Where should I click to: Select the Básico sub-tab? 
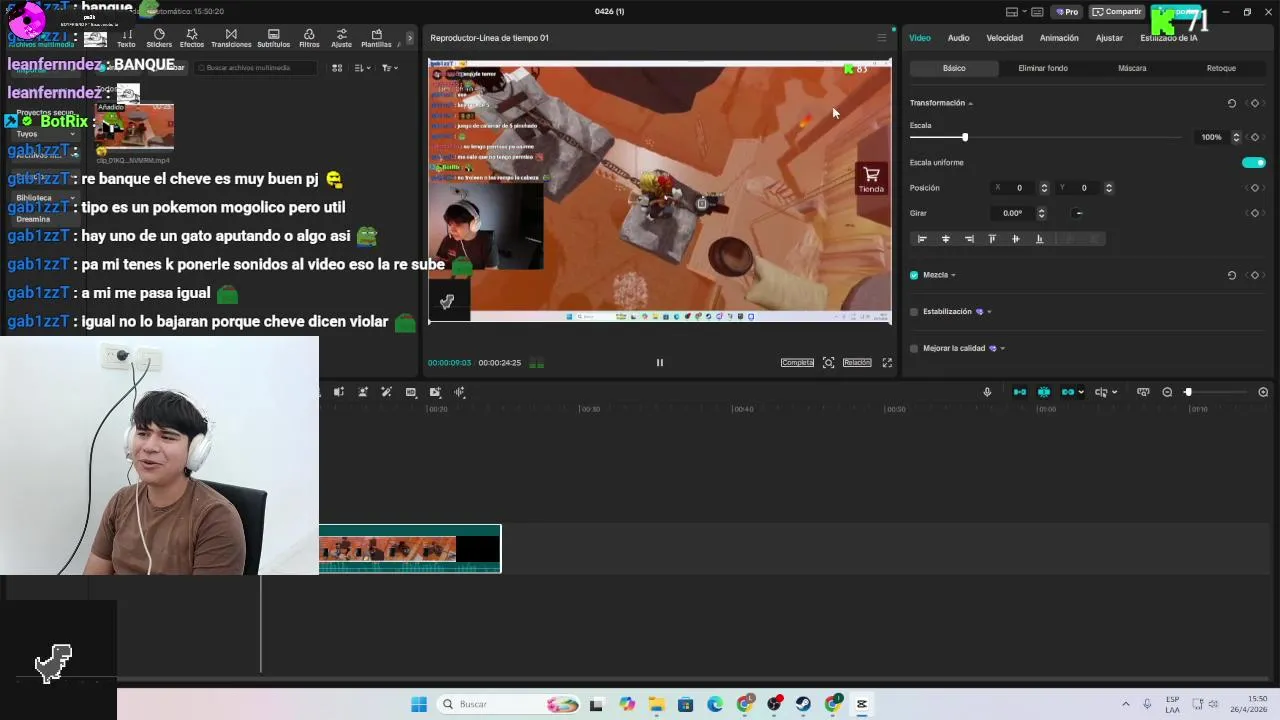tap(954, 68)
